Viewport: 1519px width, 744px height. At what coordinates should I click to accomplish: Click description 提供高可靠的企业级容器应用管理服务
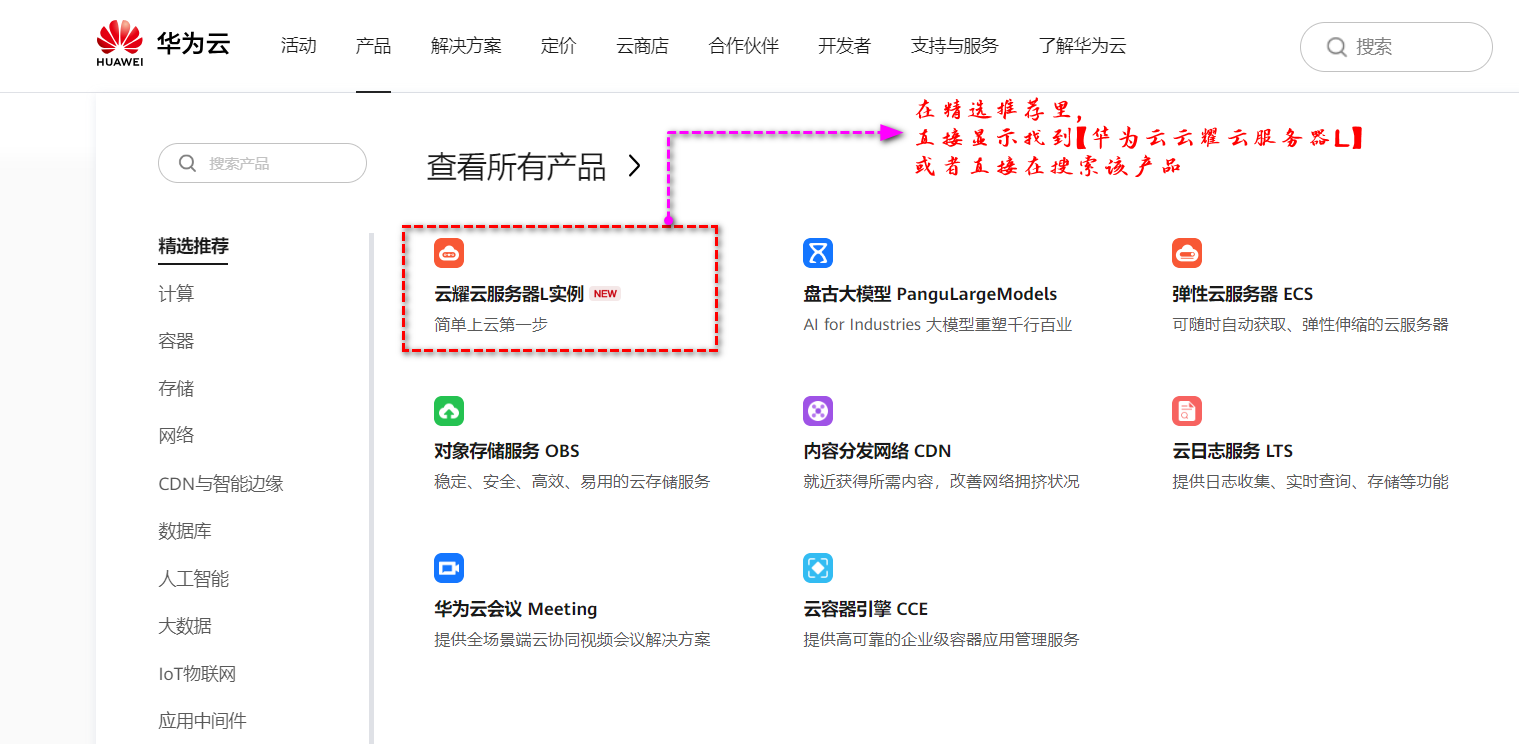(941, 640)
